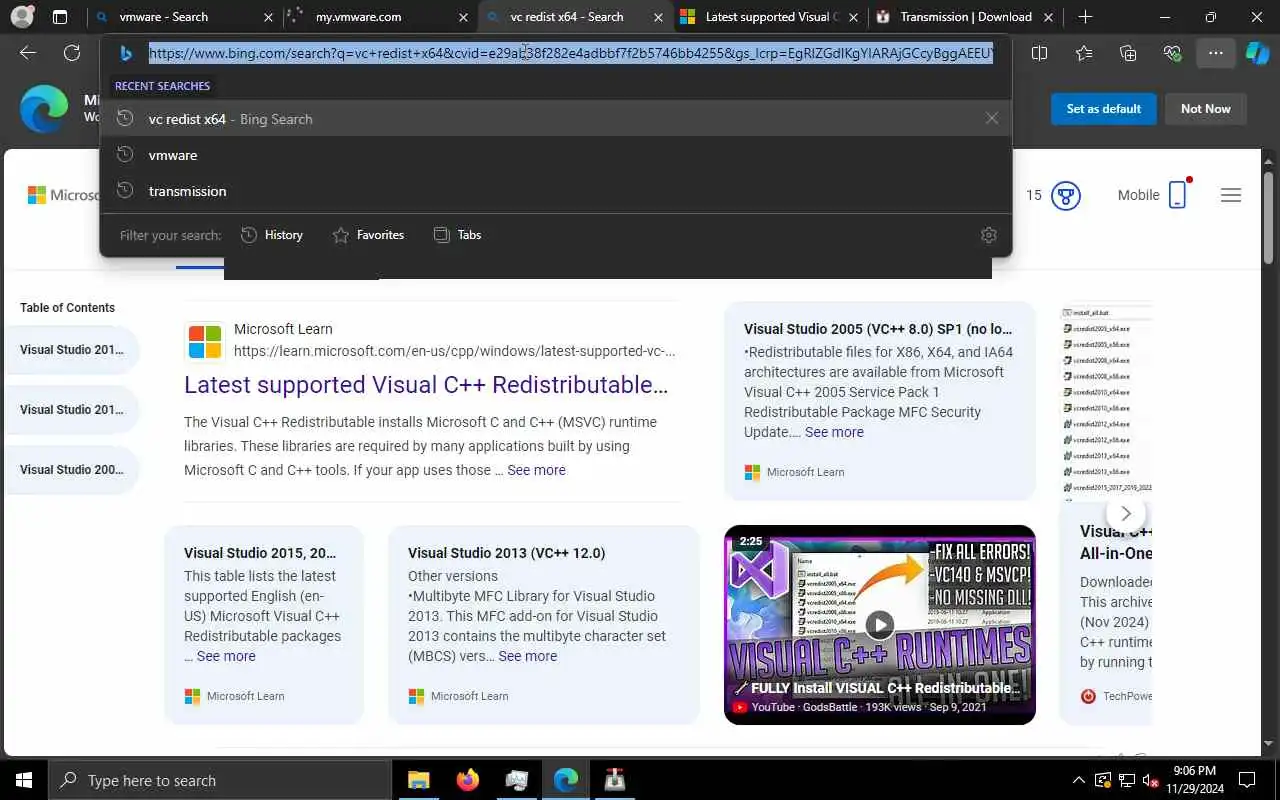Open the Bing hamburger menu
Viewport: 1280px width, 800px height.
pos(1231,195)
